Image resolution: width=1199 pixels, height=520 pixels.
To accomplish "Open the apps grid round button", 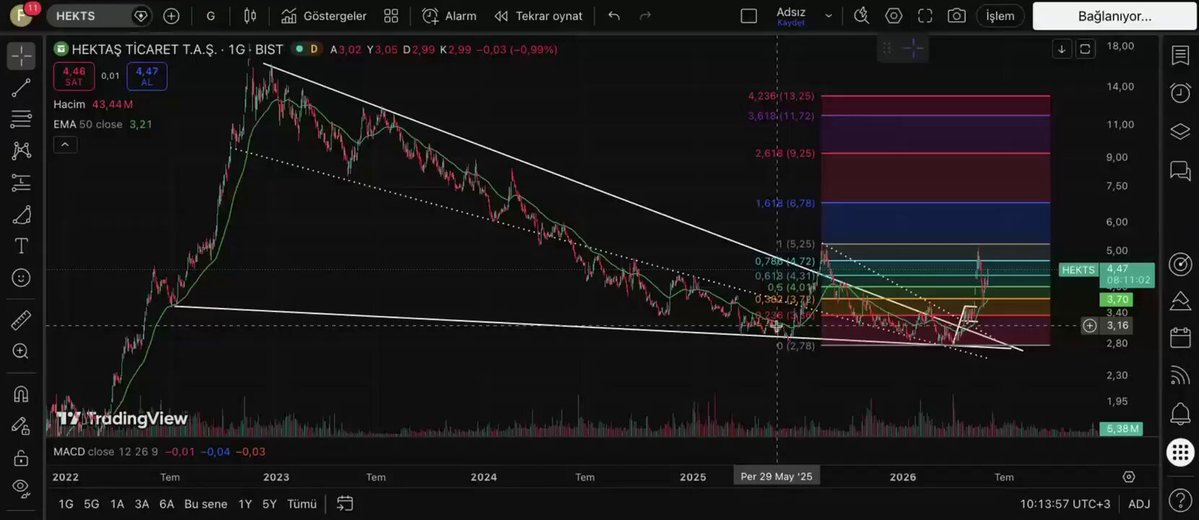I will (x=1180, y=452).
